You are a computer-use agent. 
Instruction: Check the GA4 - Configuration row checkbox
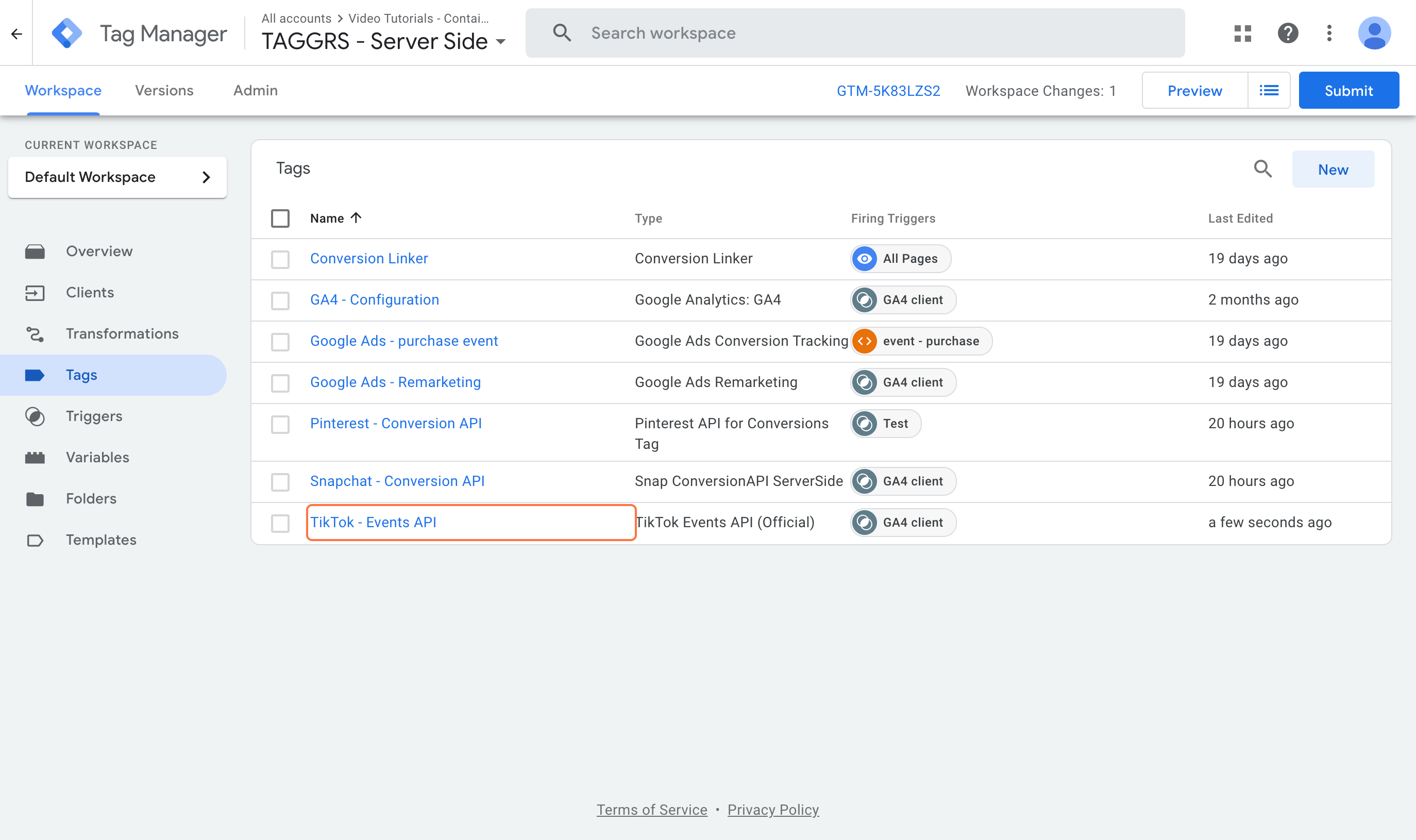(x=280, y=300)
